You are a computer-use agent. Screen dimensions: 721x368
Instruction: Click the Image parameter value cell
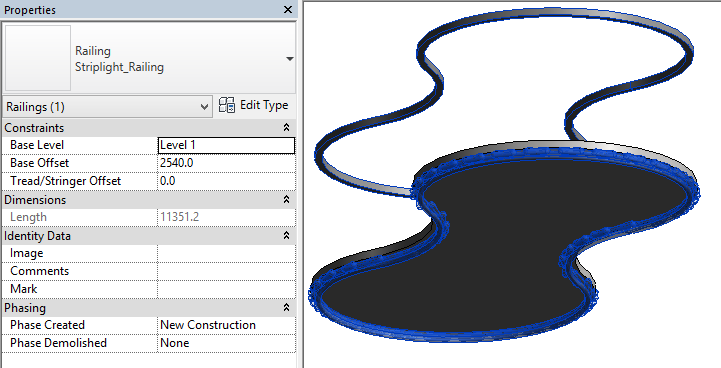pos(226,253)
